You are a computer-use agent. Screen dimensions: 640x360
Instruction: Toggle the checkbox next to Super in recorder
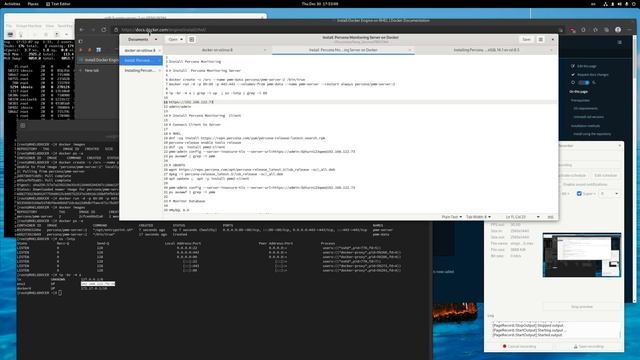click(579, 193)
